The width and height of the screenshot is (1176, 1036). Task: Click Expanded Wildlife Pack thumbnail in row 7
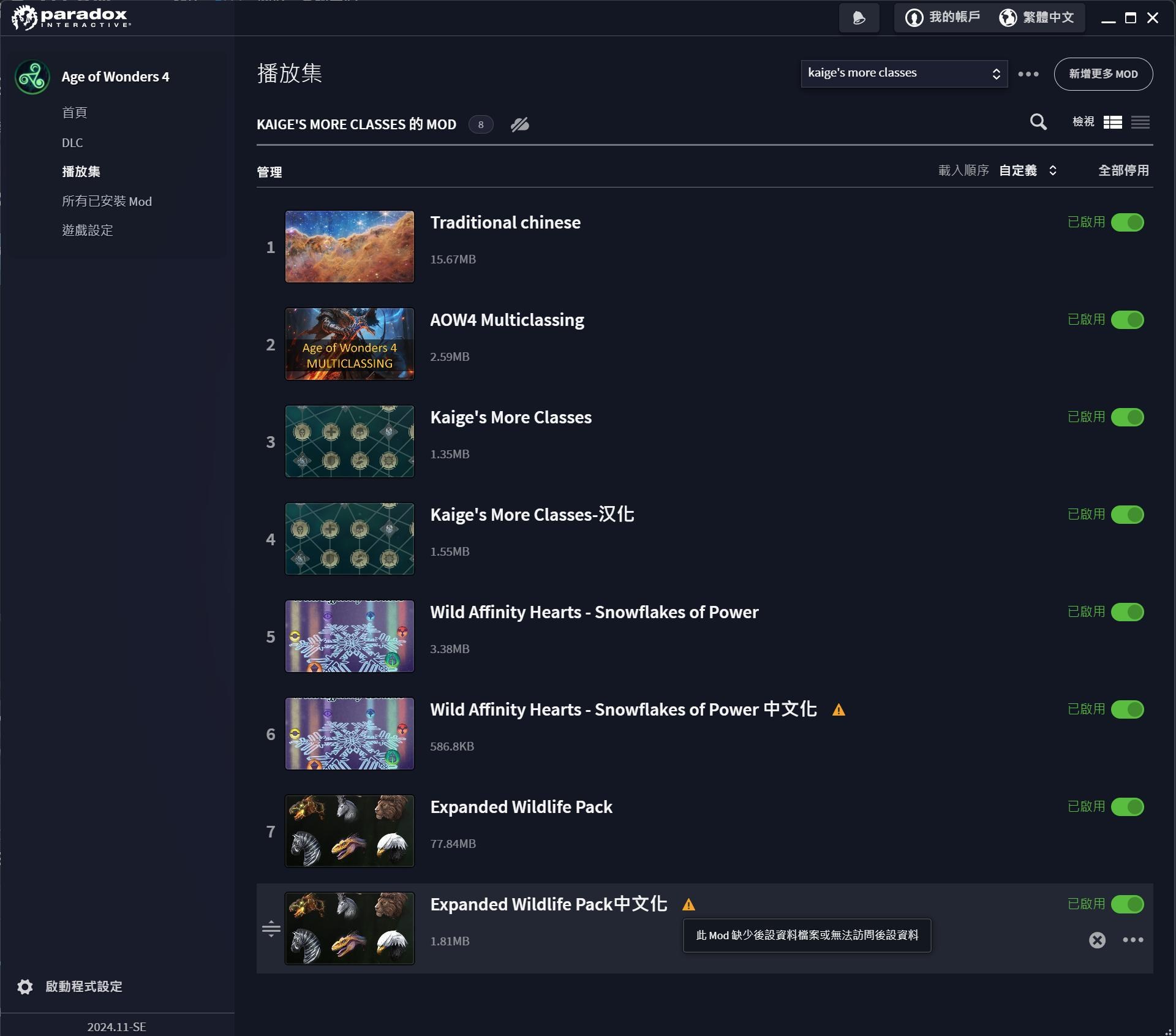point(350,831)
